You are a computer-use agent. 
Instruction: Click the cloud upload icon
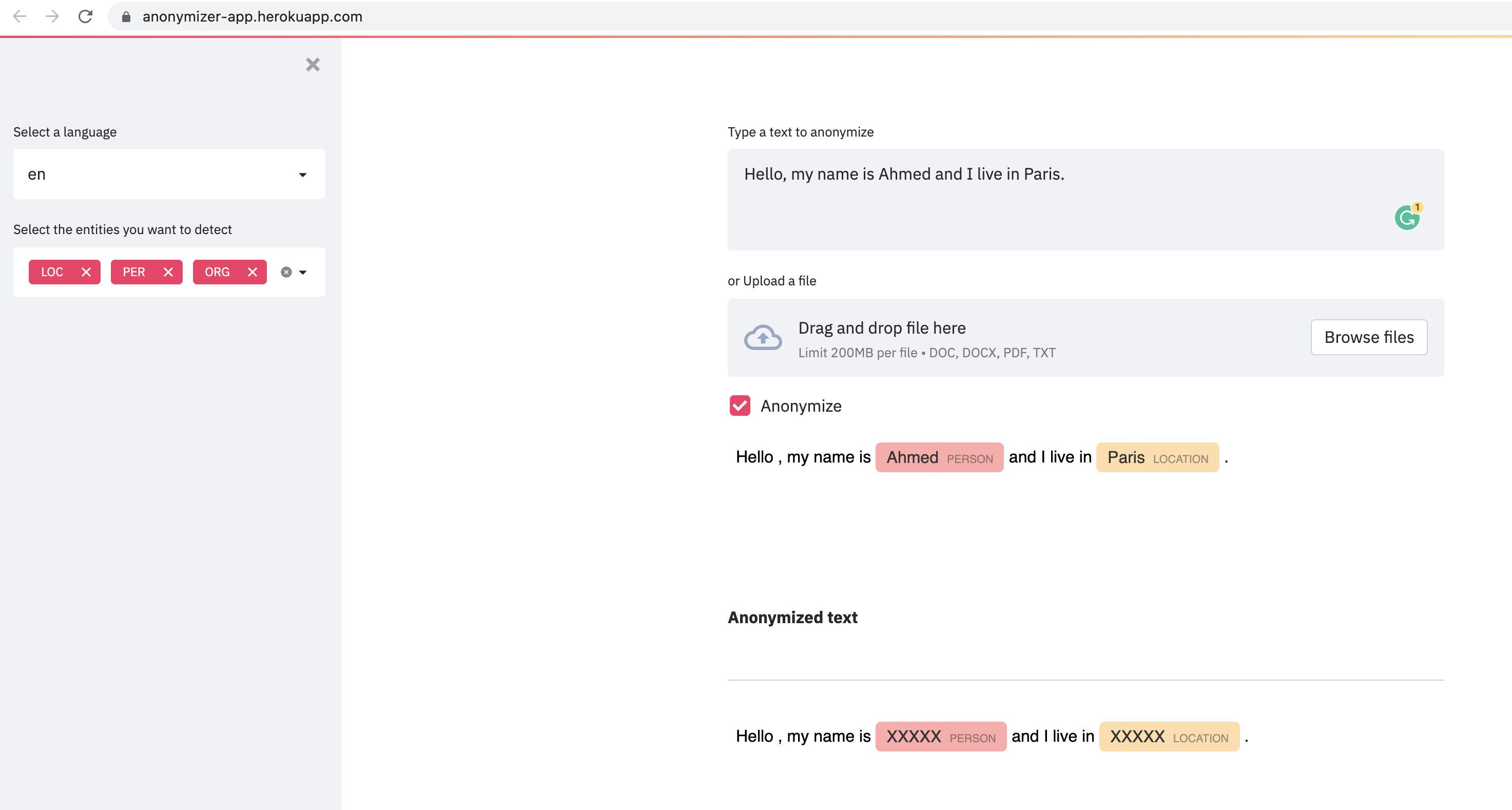pos(763,338)
